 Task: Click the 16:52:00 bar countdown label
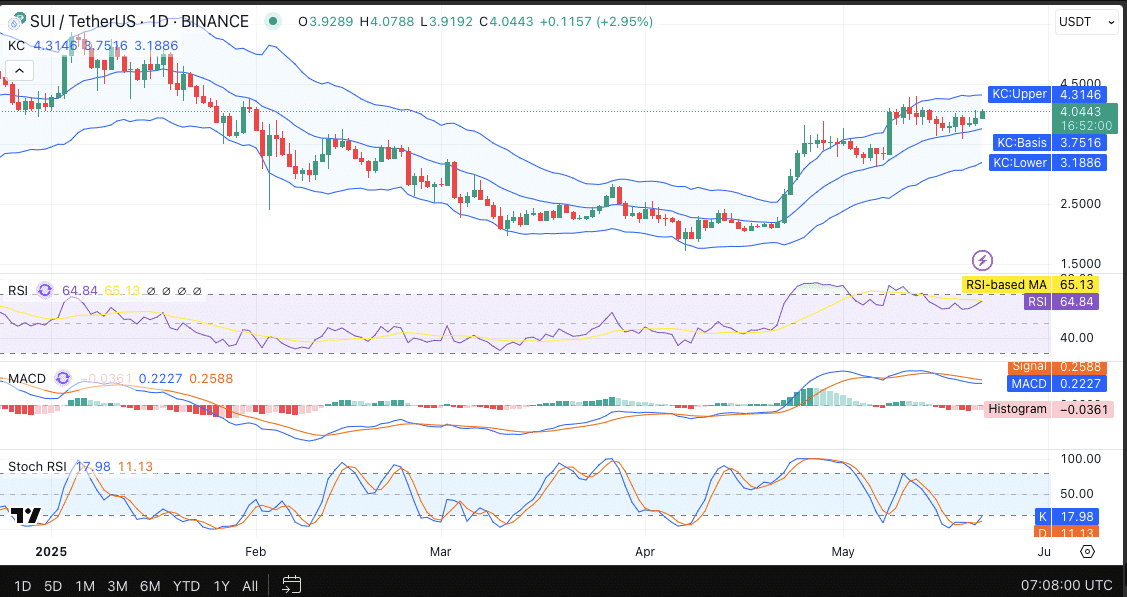[1085, 126]
